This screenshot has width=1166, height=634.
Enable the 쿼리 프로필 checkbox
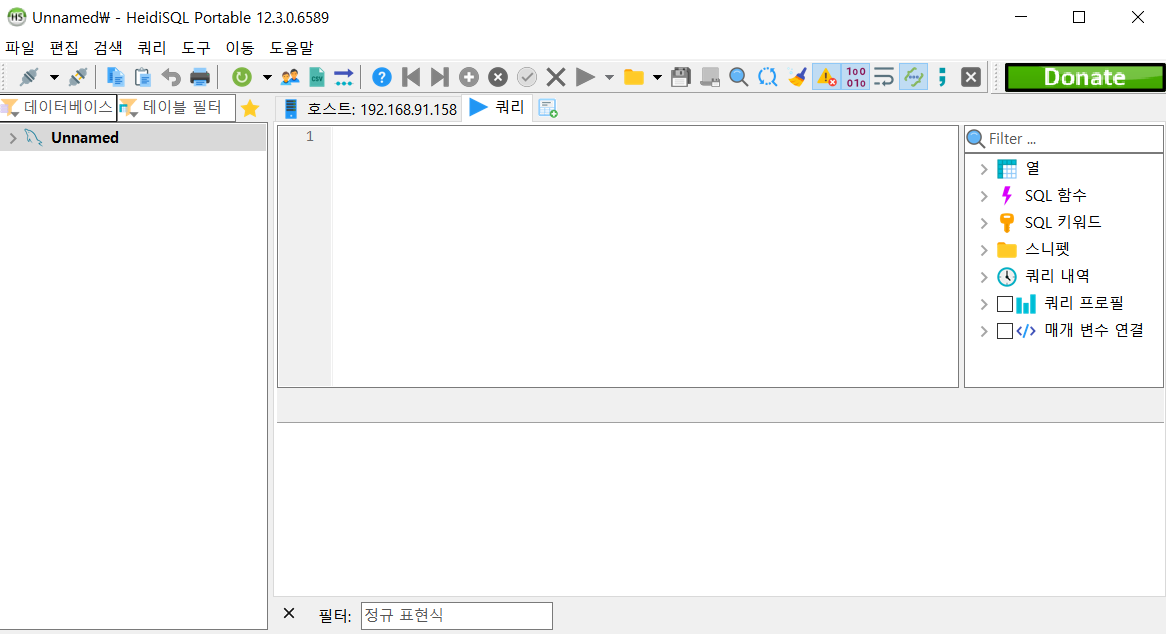[x=1005, y=304]
